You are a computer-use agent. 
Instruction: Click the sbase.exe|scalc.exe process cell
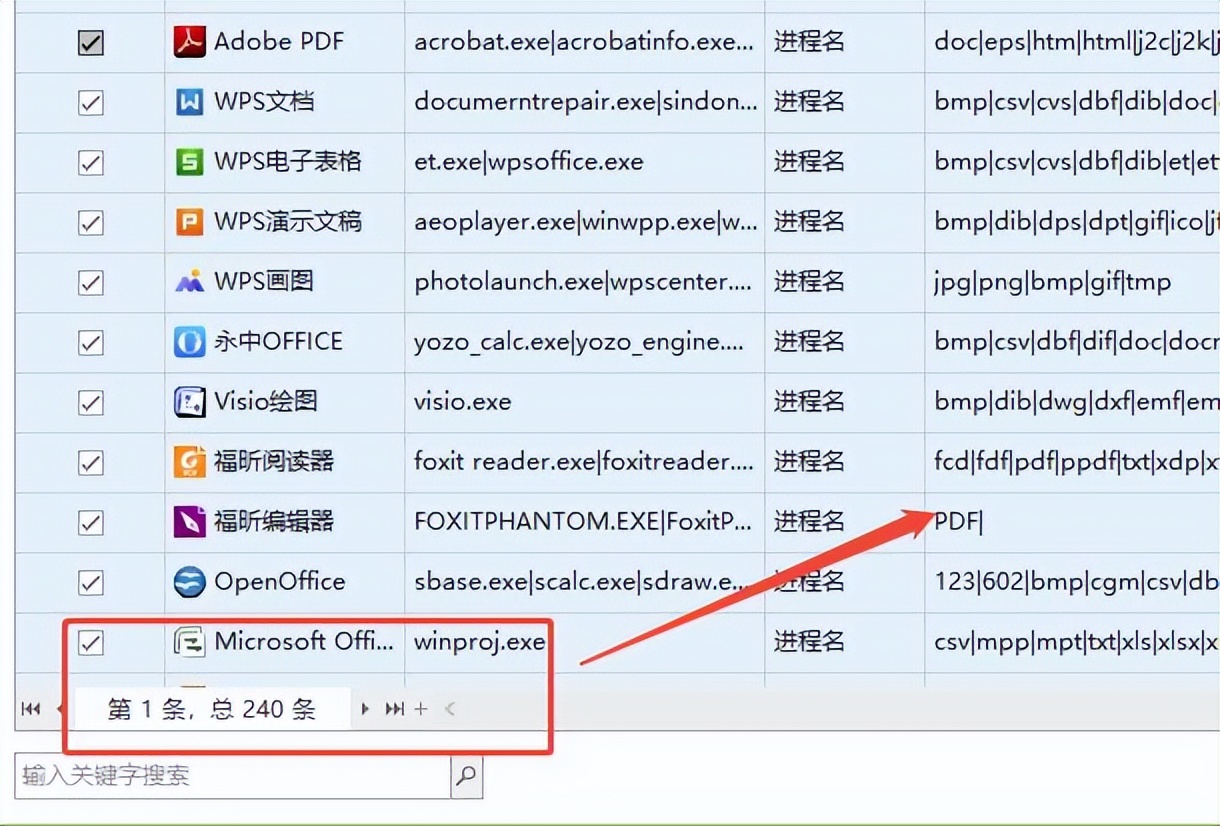click(585, 582)
